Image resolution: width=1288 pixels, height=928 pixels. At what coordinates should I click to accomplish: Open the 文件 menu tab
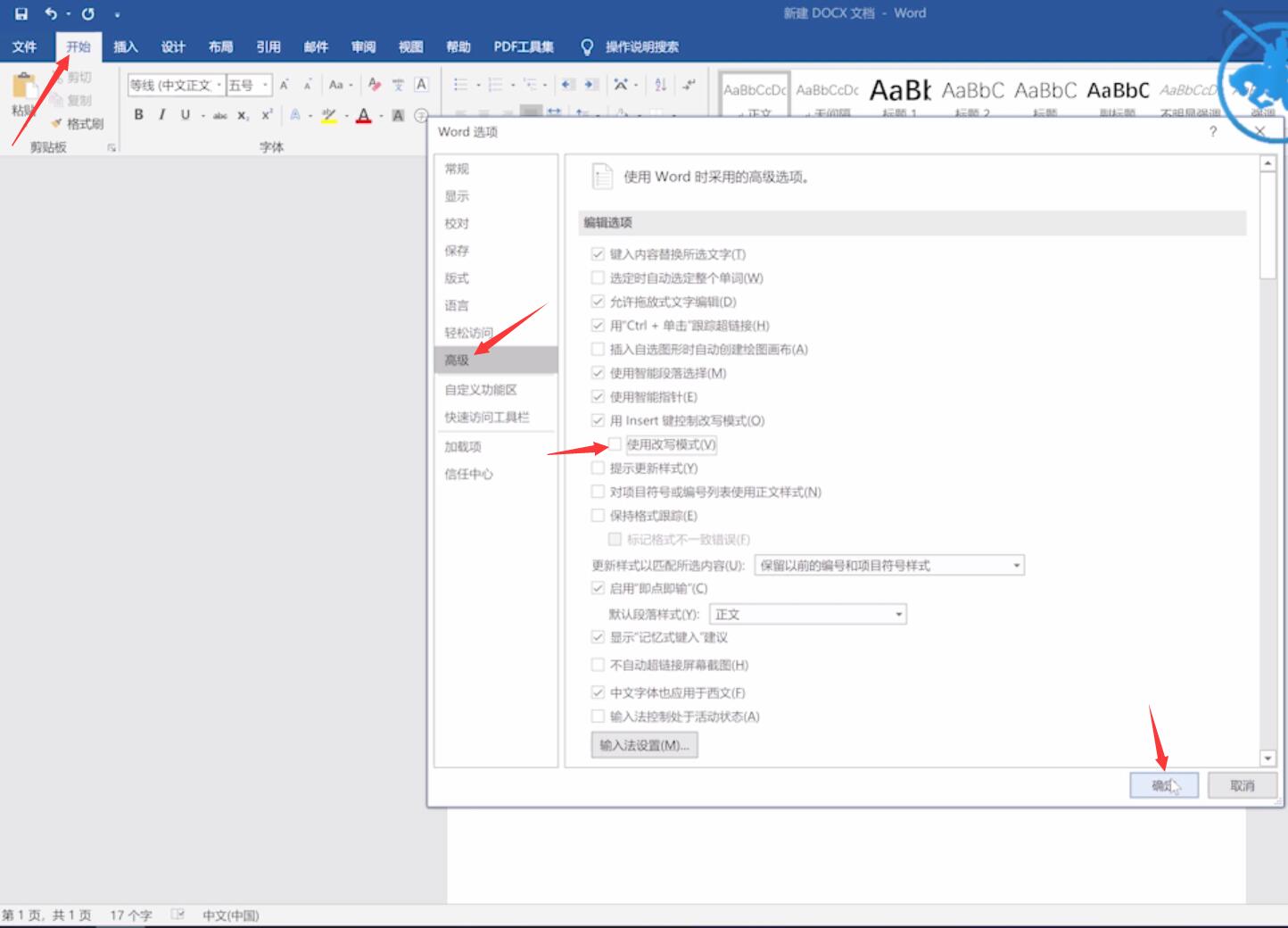tap(24, 47)
